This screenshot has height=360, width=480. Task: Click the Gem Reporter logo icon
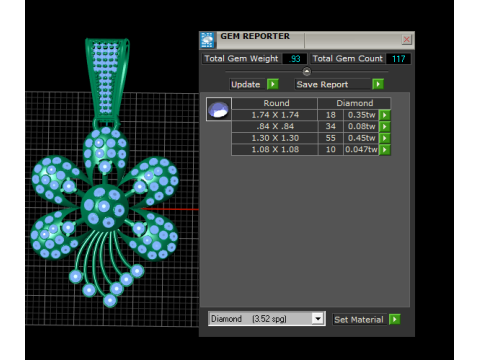(207, 40)
